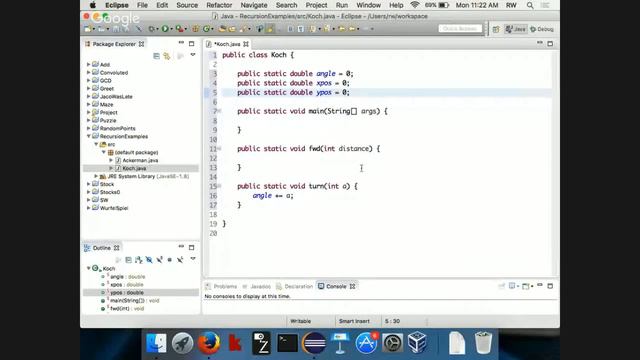
Task: Select the Javadoc tab
Action: (257, 287)
